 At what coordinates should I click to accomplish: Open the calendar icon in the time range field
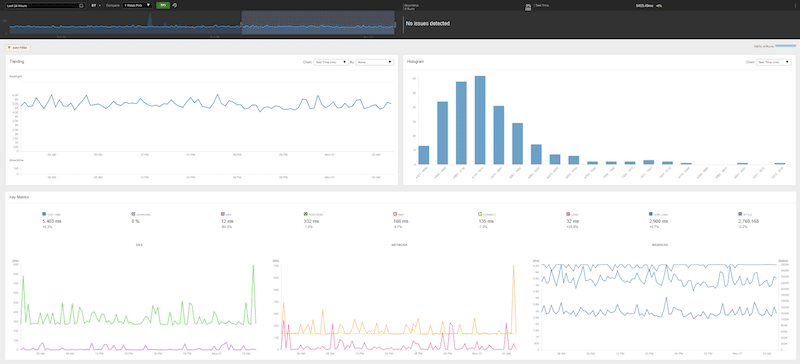(x=81, y=5)
